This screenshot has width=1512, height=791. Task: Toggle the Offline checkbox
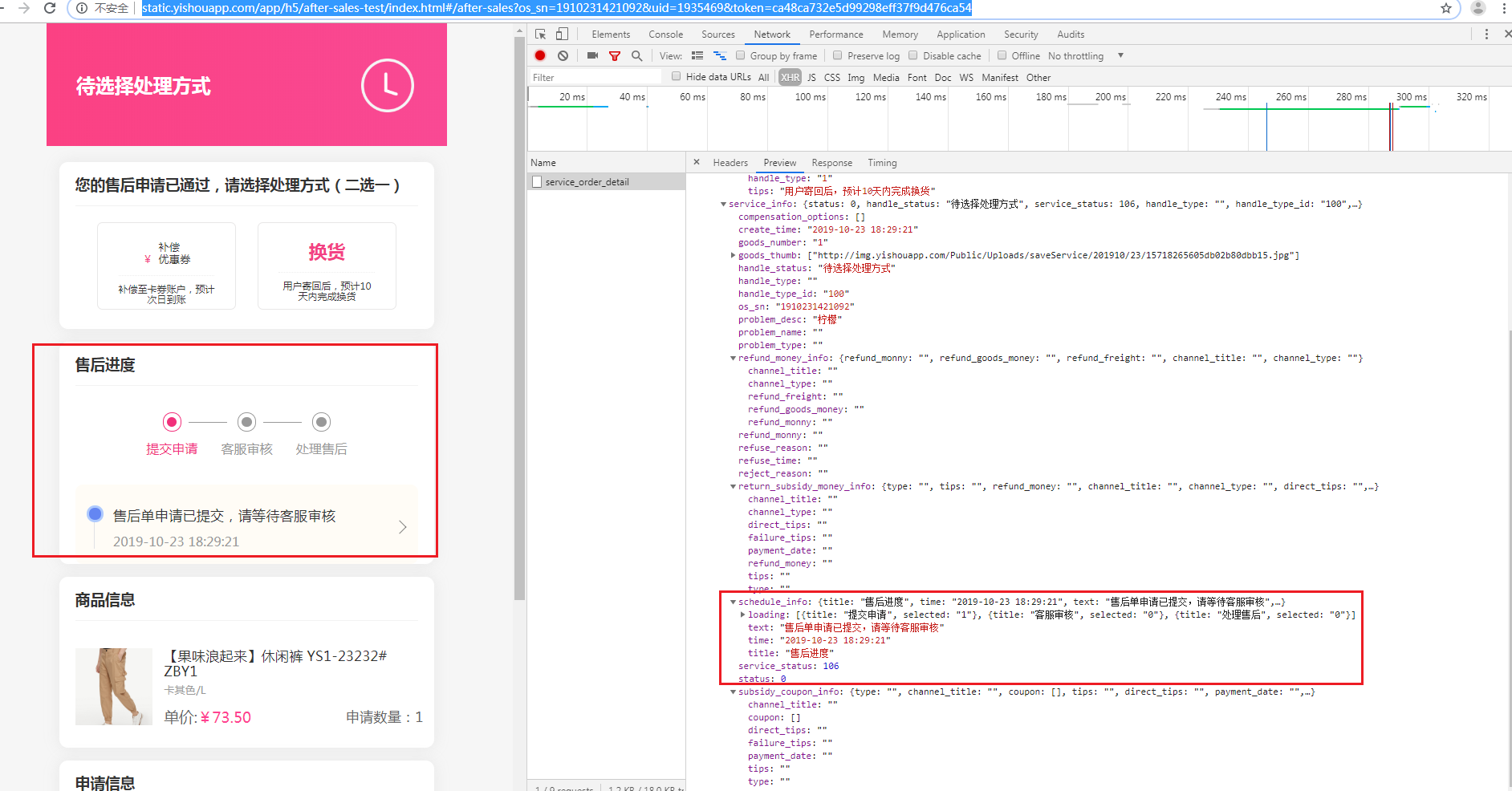1002,55
